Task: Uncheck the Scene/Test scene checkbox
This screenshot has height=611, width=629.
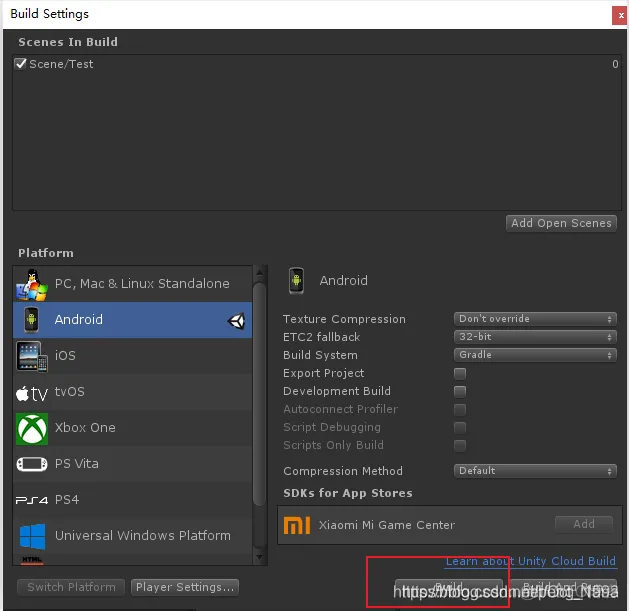Action: pos(20,64)
